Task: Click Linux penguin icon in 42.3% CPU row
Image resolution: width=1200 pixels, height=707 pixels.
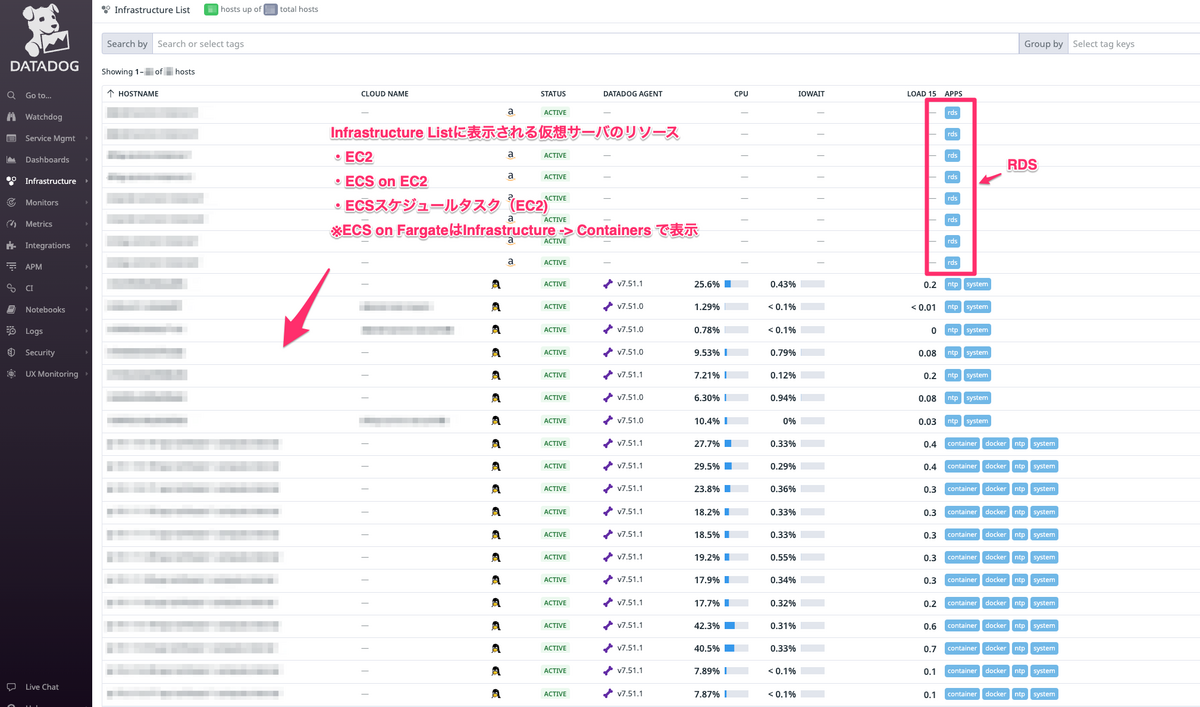Action: (495, 626)
